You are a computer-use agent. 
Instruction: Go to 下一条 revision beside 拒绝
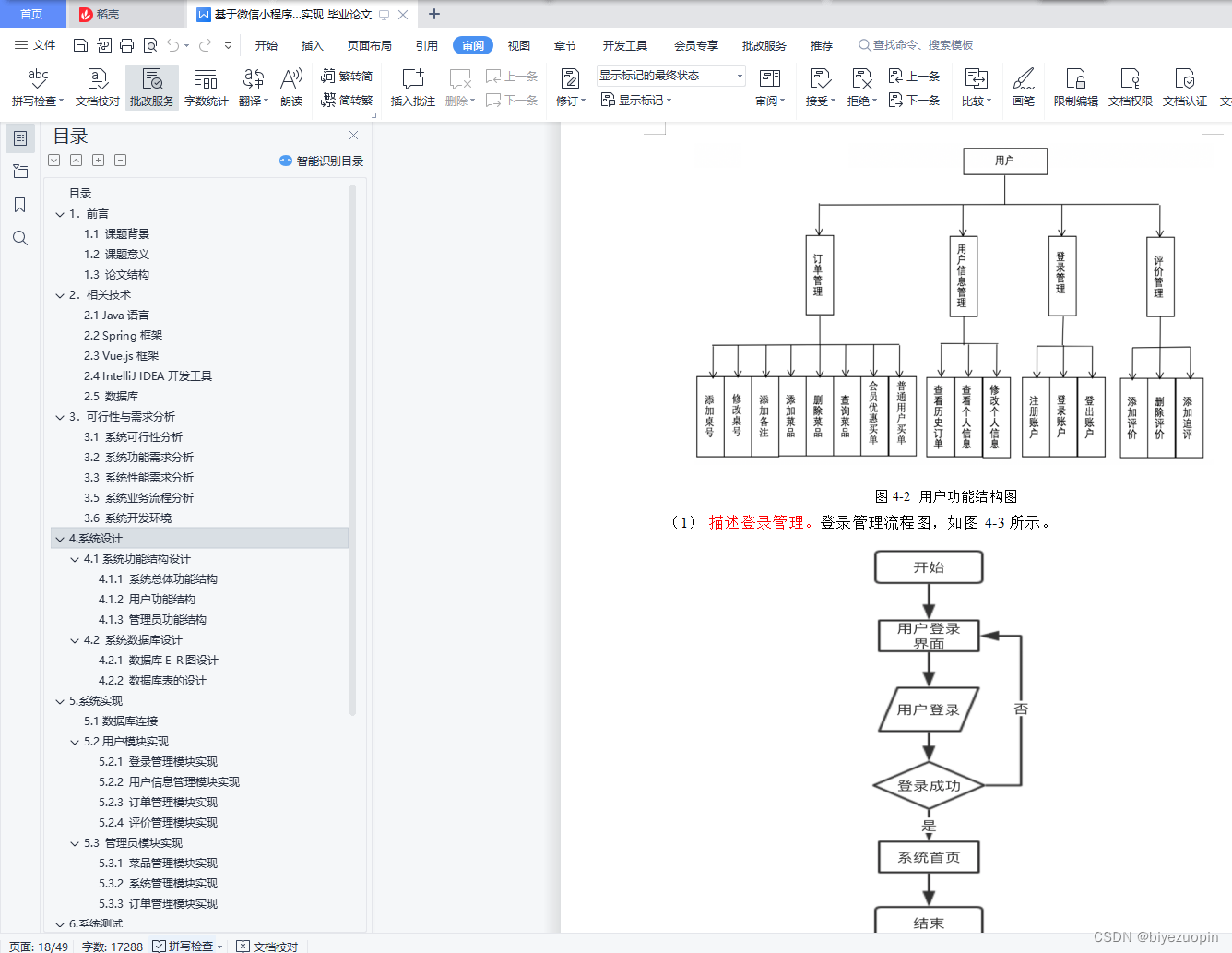pyautogui.click(x=914, y=100)
